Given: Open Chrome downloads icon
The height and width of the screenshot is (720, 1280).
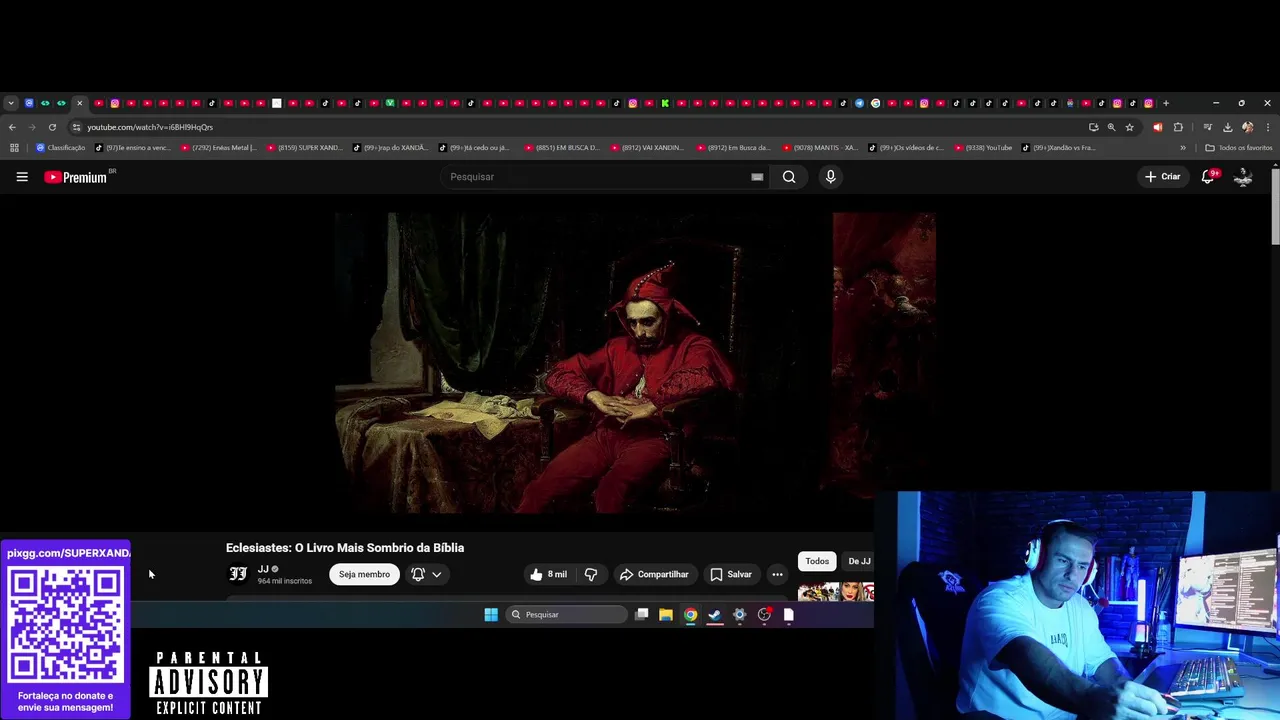Looking at the screenshot, I should (x=1227, y=127).
